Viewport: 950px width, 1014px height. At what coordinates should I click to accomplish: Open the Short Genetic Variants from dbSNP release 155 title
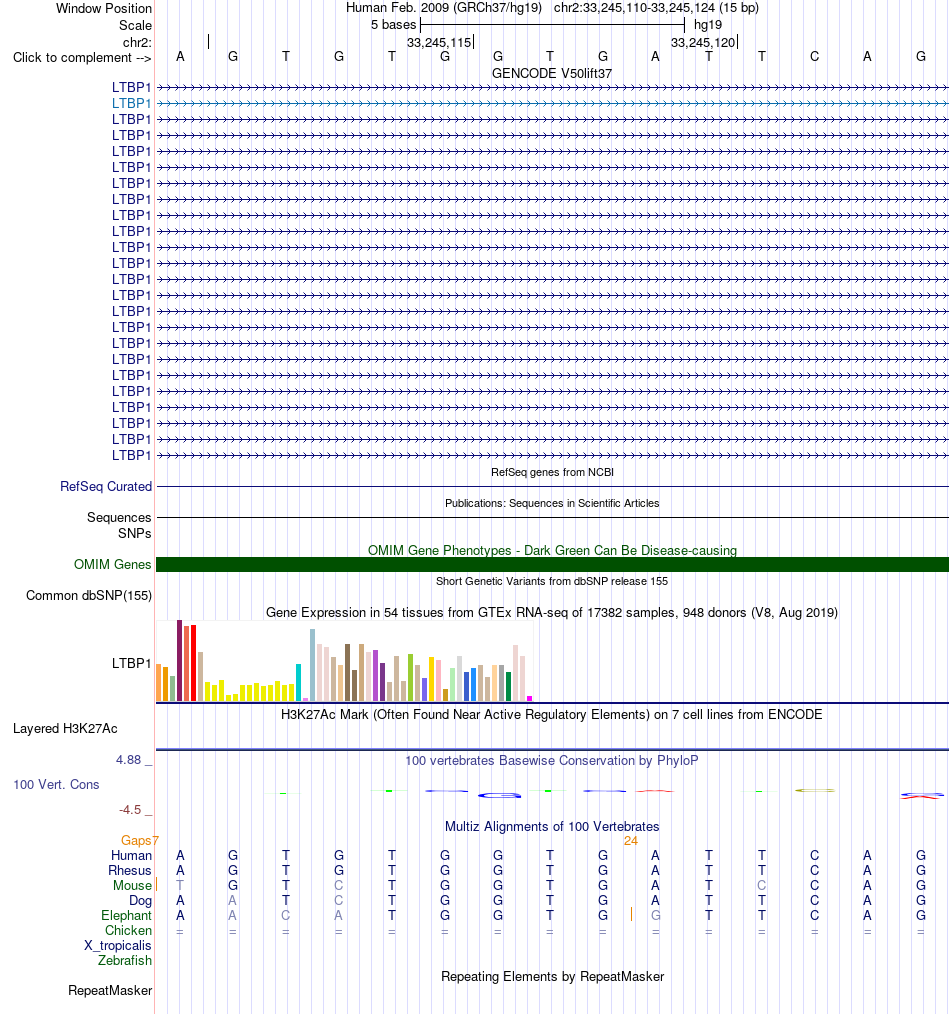click(552, 581)
